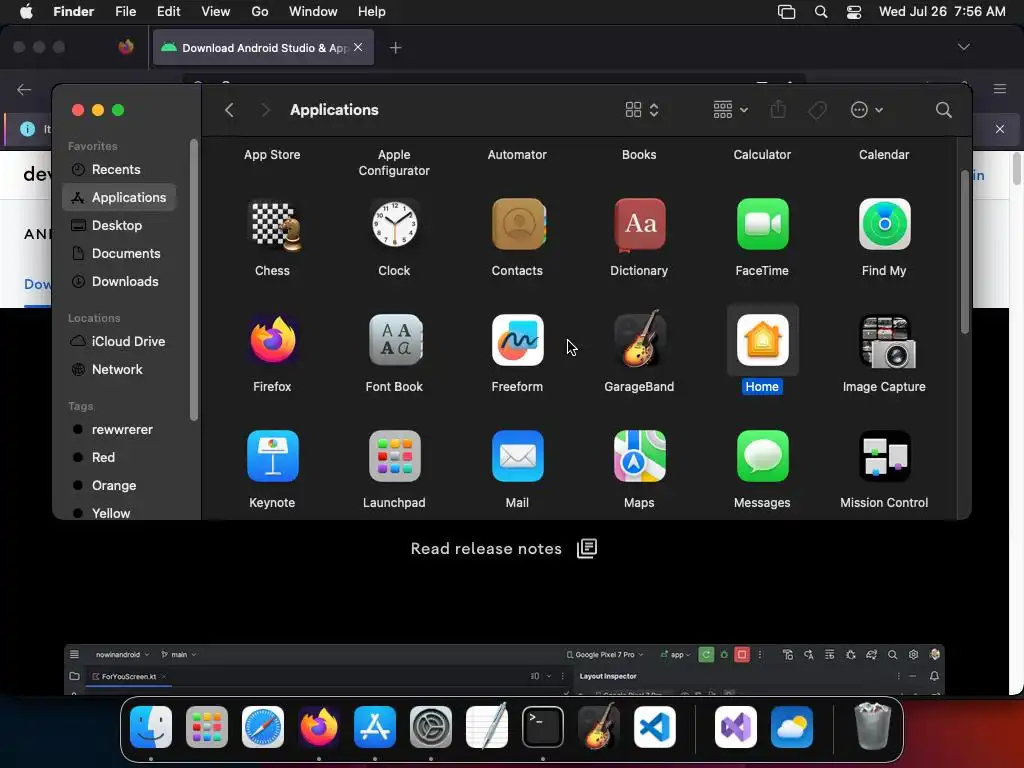Open the Clock app icon
1024x768 pixels.
tap(394, 224)
